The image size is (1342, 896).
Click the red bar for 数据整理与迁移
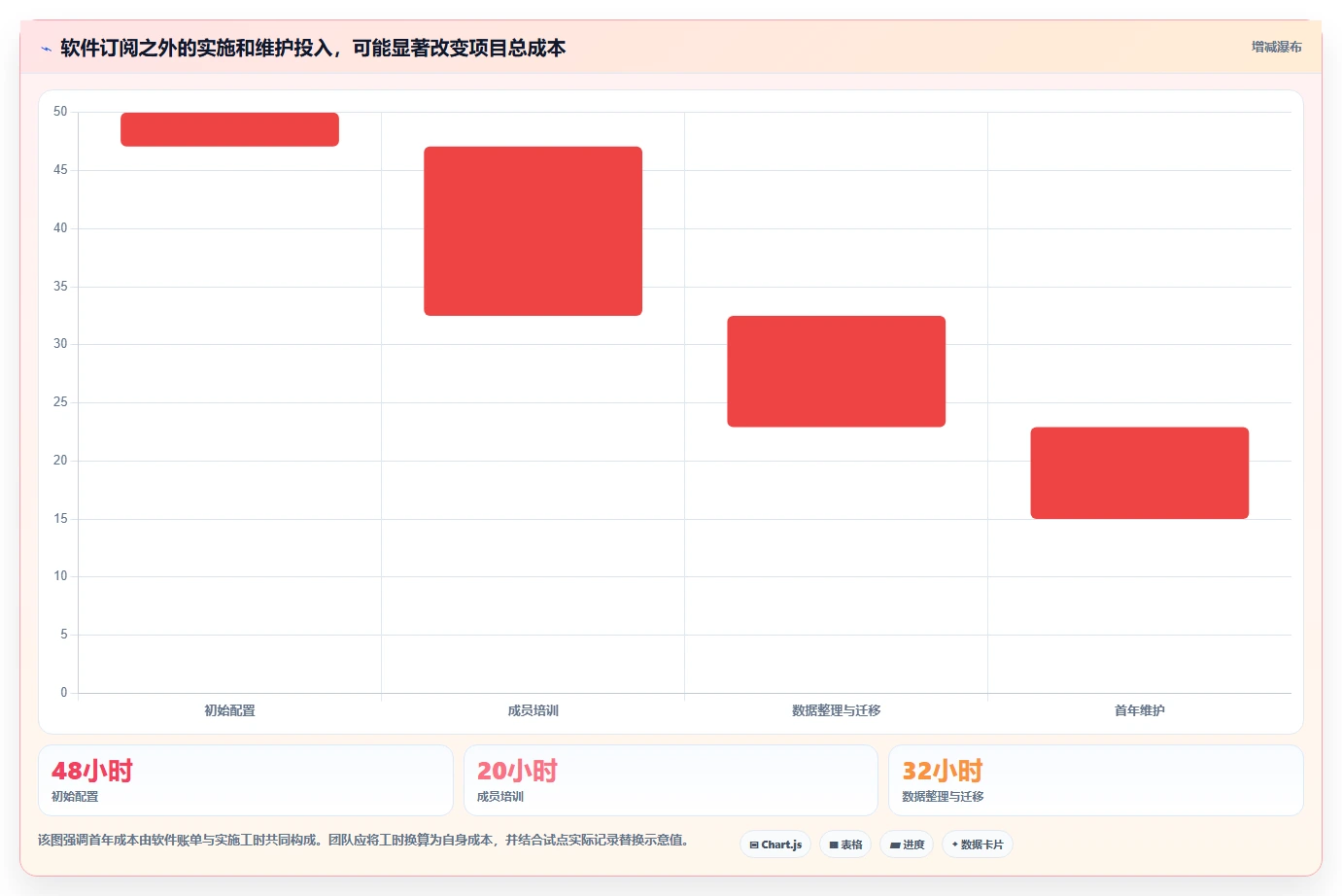(836, 371)
